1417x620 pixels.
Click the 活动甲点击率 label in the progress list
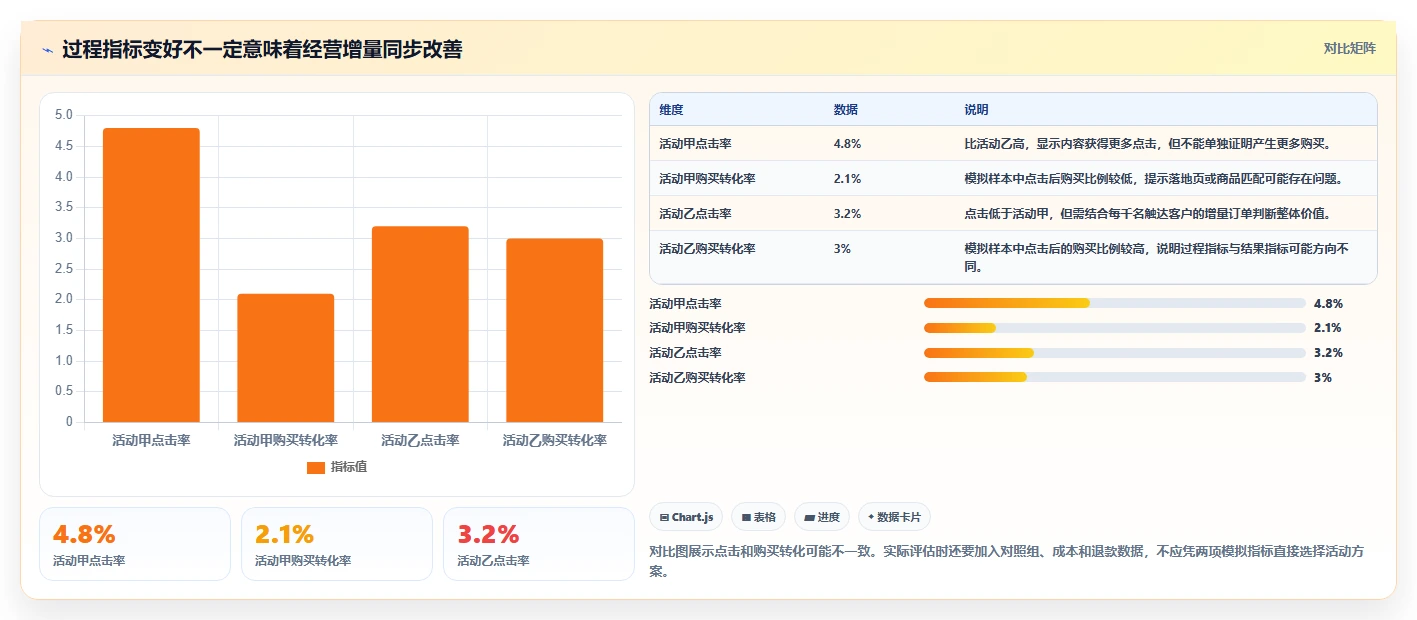685,303
